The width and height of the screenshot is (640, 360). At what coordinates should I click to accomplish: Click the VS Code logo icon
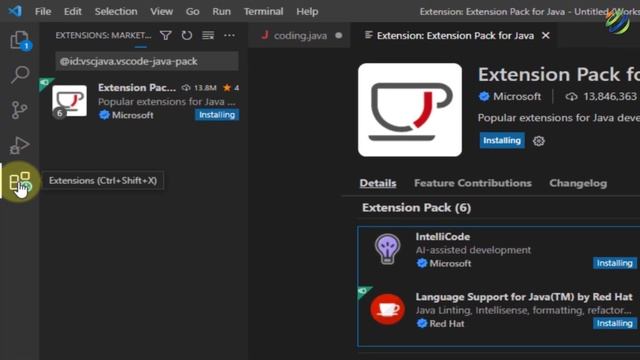(15, 11)
